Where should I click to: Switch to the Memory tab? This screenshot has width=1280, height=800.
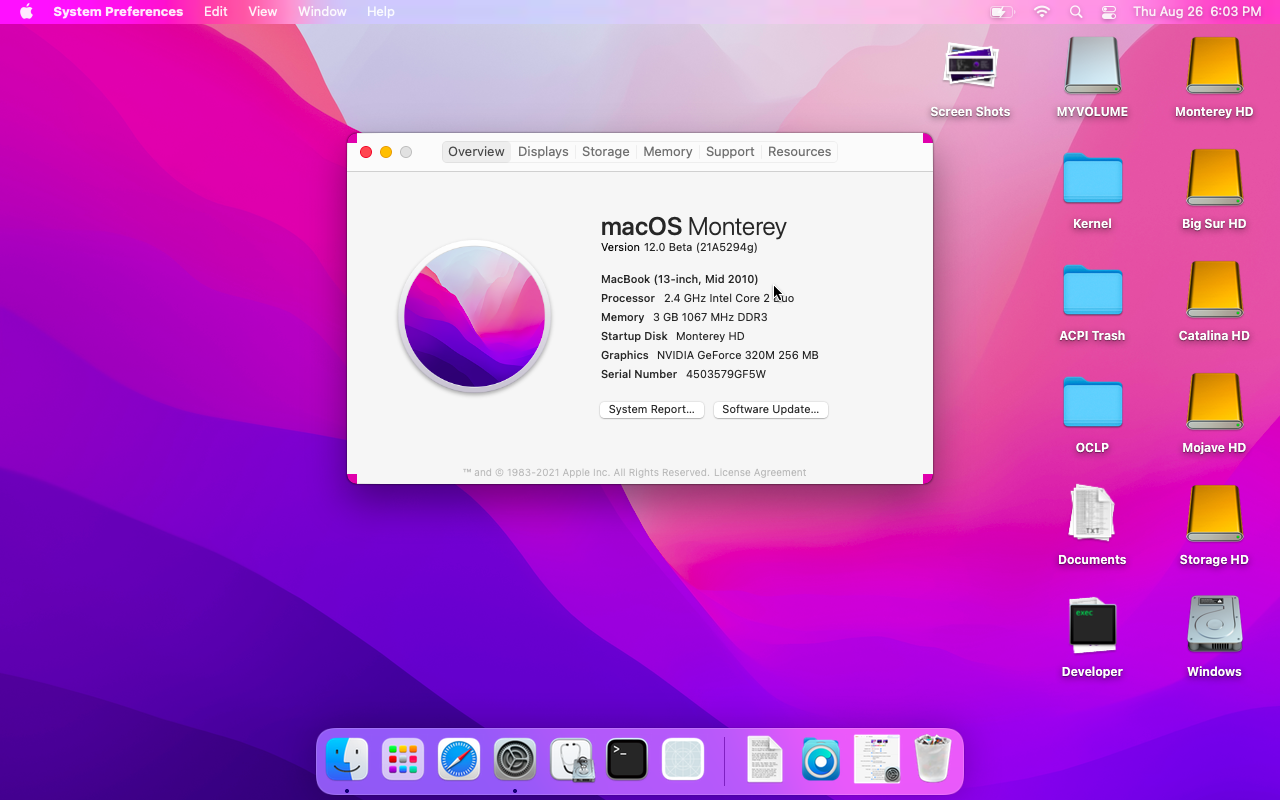668,152
